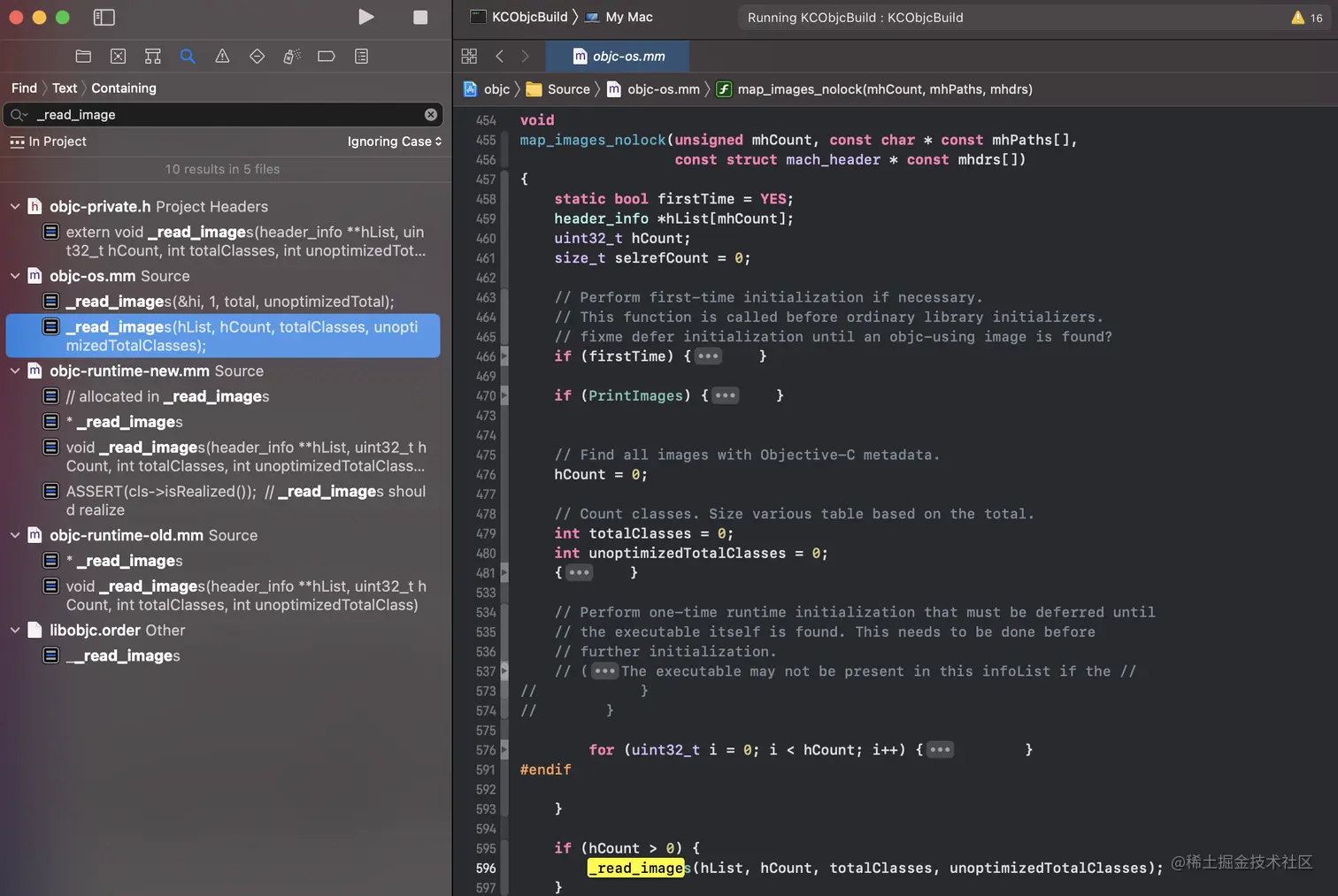Open the related items grid menu
Screen dimensions: 1338x896
(x=469, y=56)
